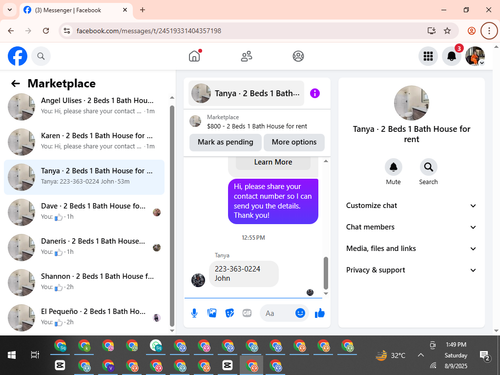Click the purple conversation info icon
This screenshot has width=500, height=375.
point(315,93)
